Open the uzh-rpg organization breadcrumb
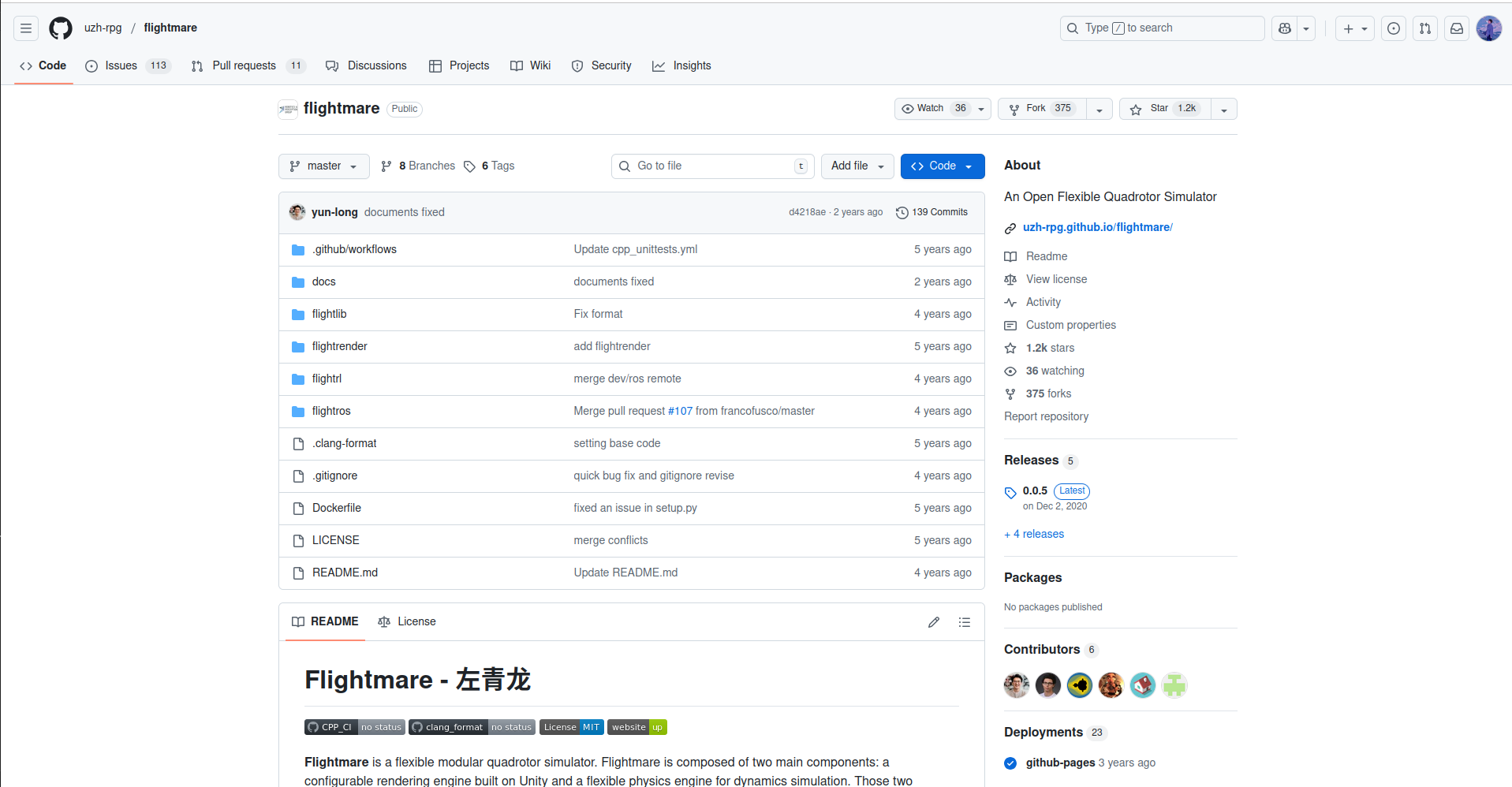The width and height of the screenshot is (1512, 787). (103, 28)
